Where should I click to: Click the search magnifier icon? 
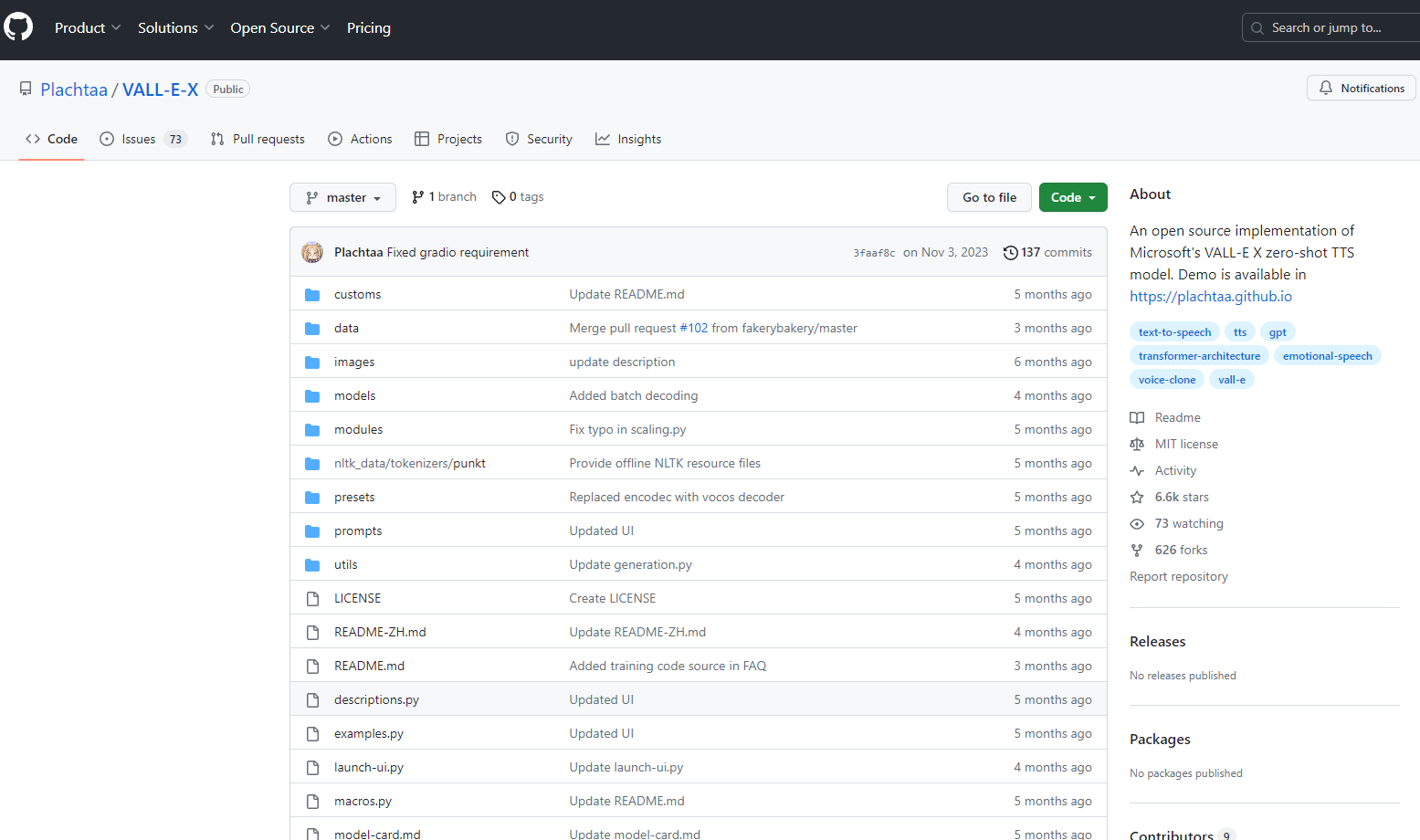(1257, 28)
